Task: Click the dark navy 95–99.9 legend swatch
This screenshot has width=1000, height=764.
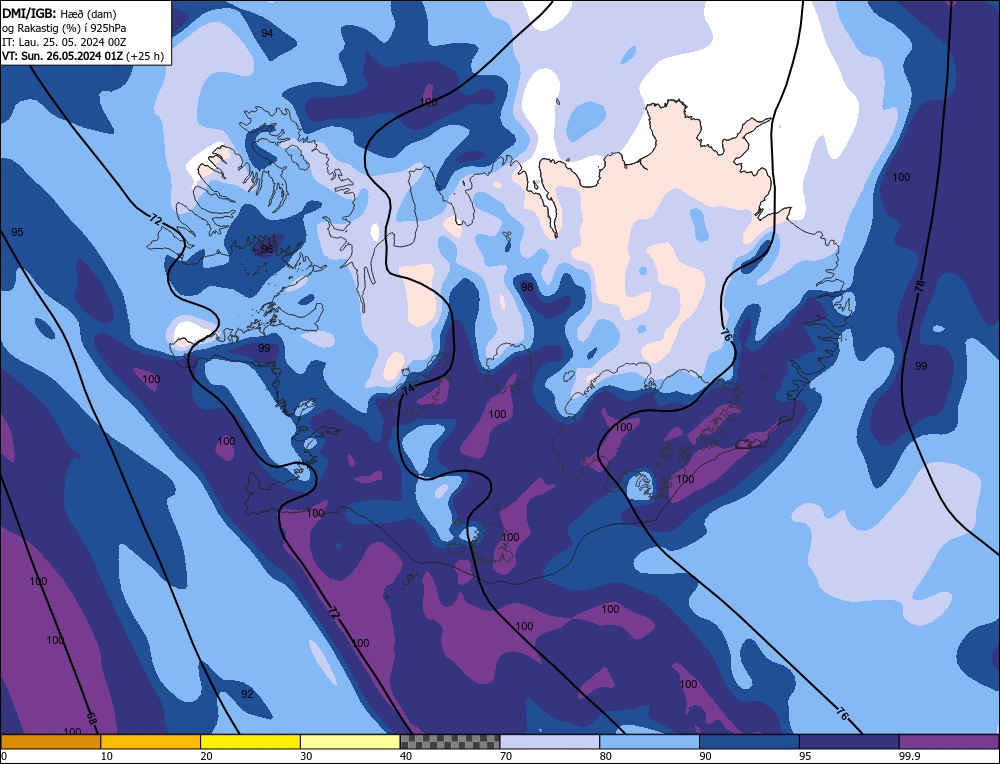Action: tap(849, 742)
